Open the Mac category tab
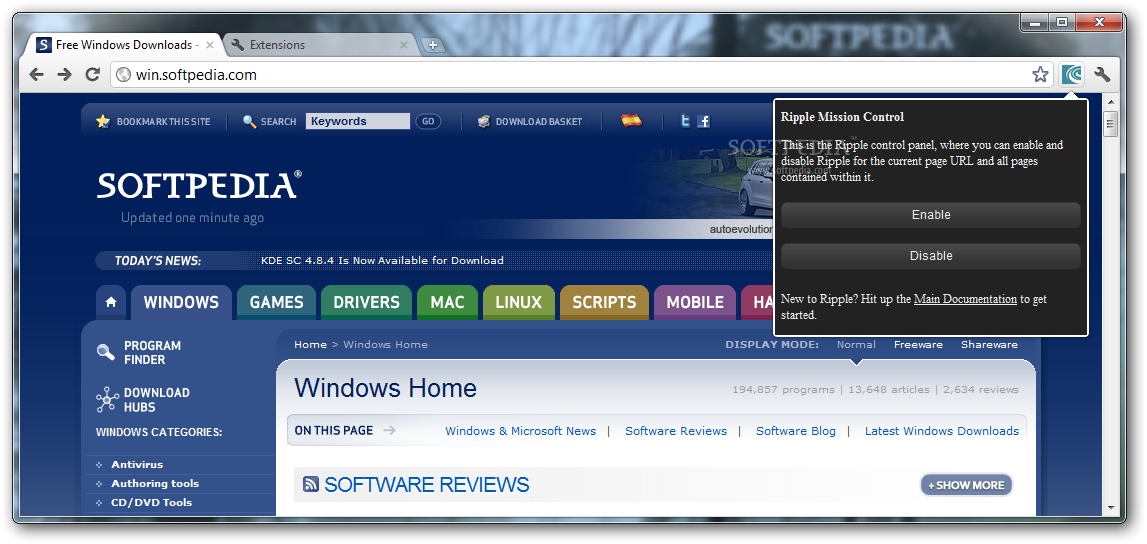The image size is (1147, 544). [x=447, y=302]
